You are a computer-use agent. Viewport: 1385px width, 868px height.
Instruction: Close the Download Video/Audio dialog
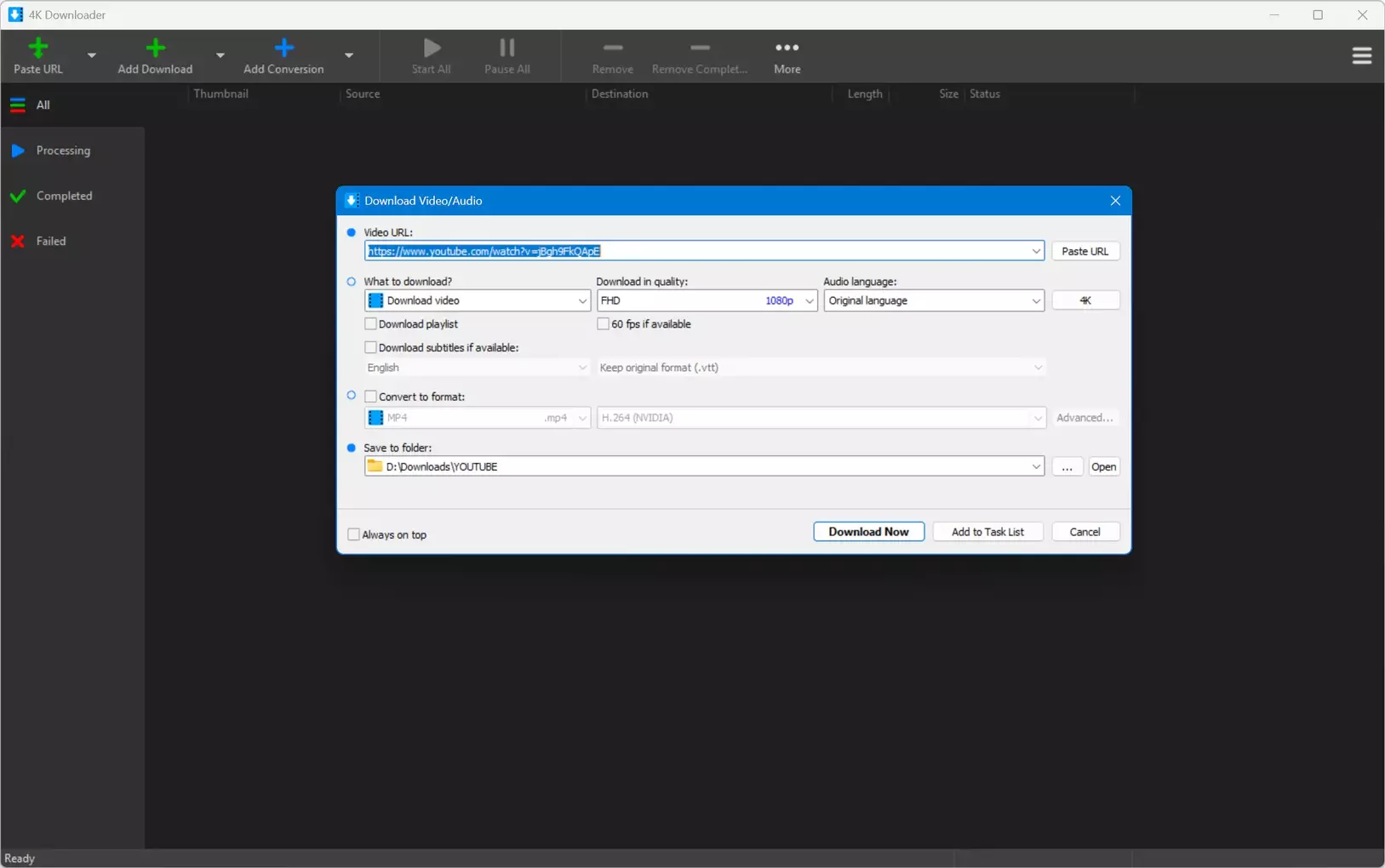coord(1114,201)
